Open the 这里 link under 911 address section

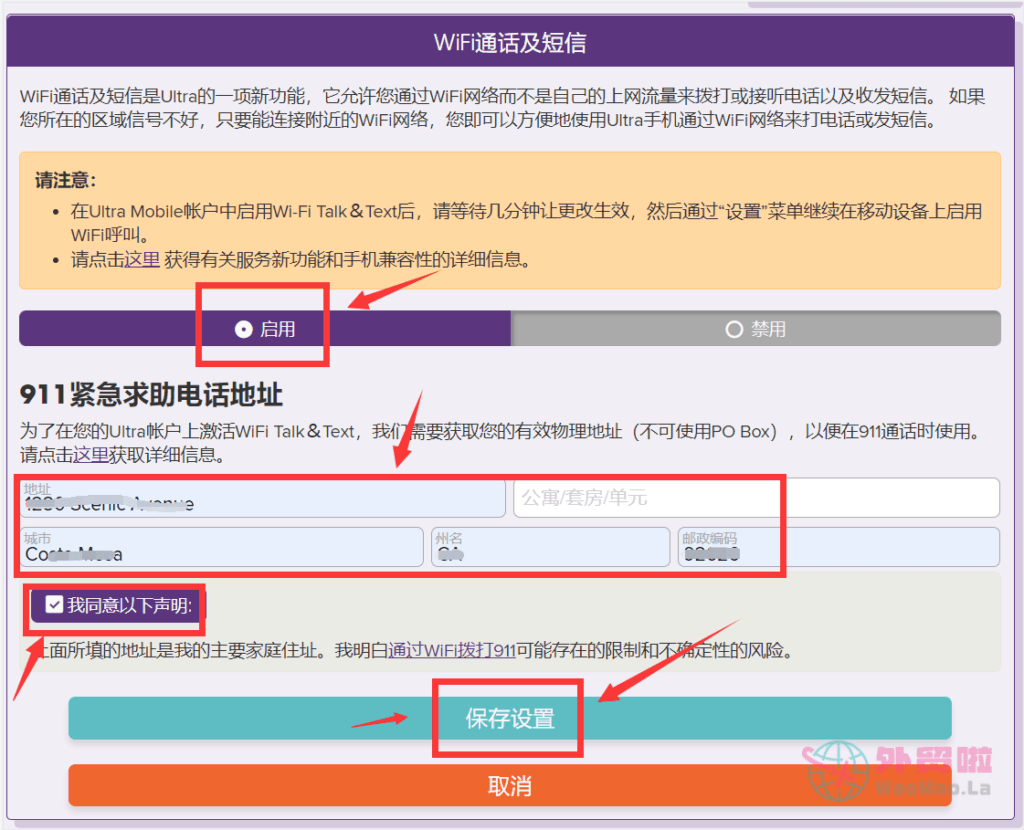(x=90, y=454)
